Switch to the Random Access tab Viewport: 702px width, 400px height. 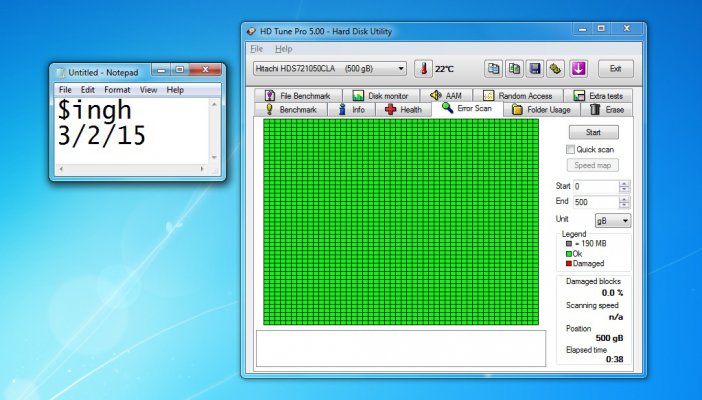(518, 95)
